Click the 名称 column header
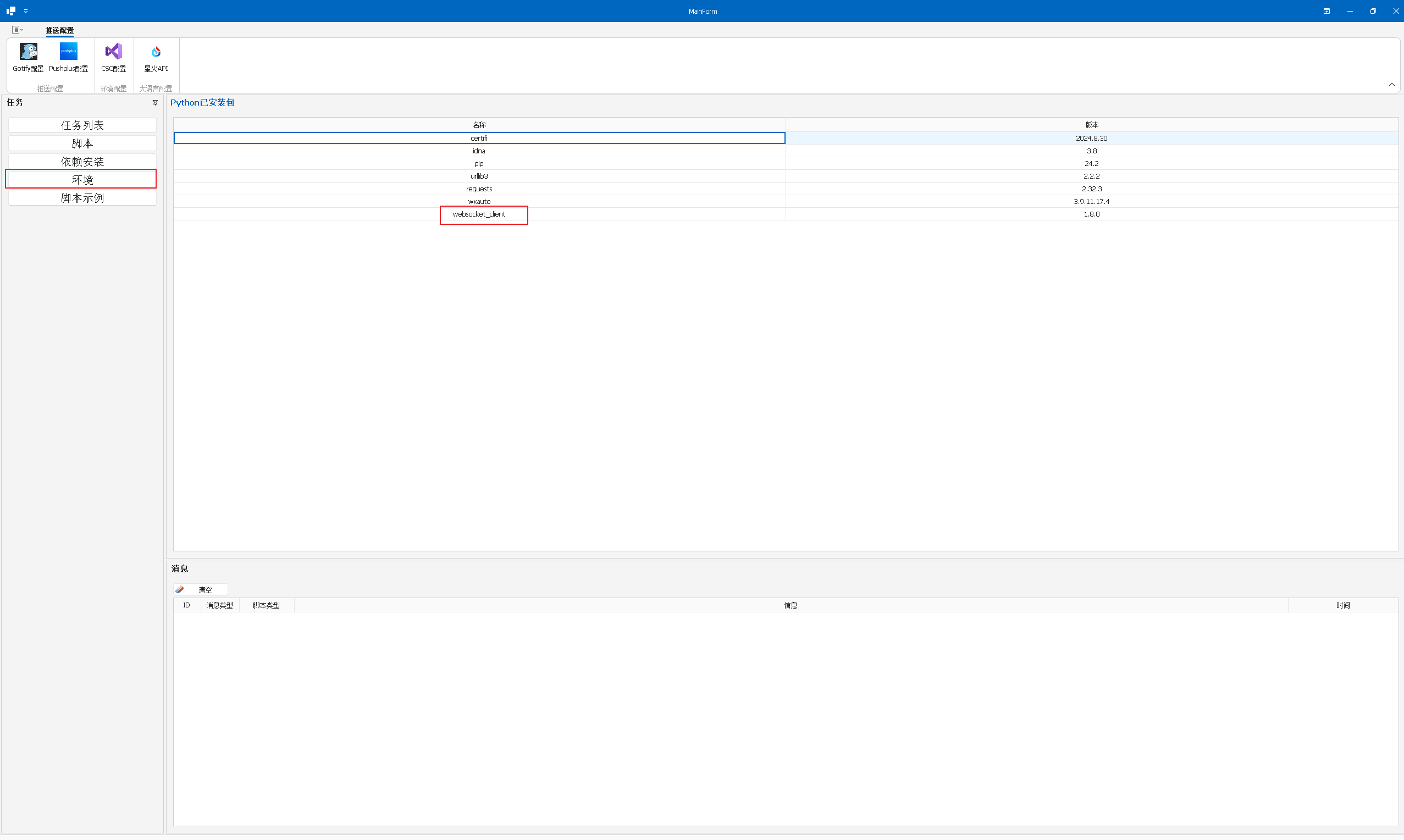The width and height of the screenshot is (1404, 840). pos(479,125)
